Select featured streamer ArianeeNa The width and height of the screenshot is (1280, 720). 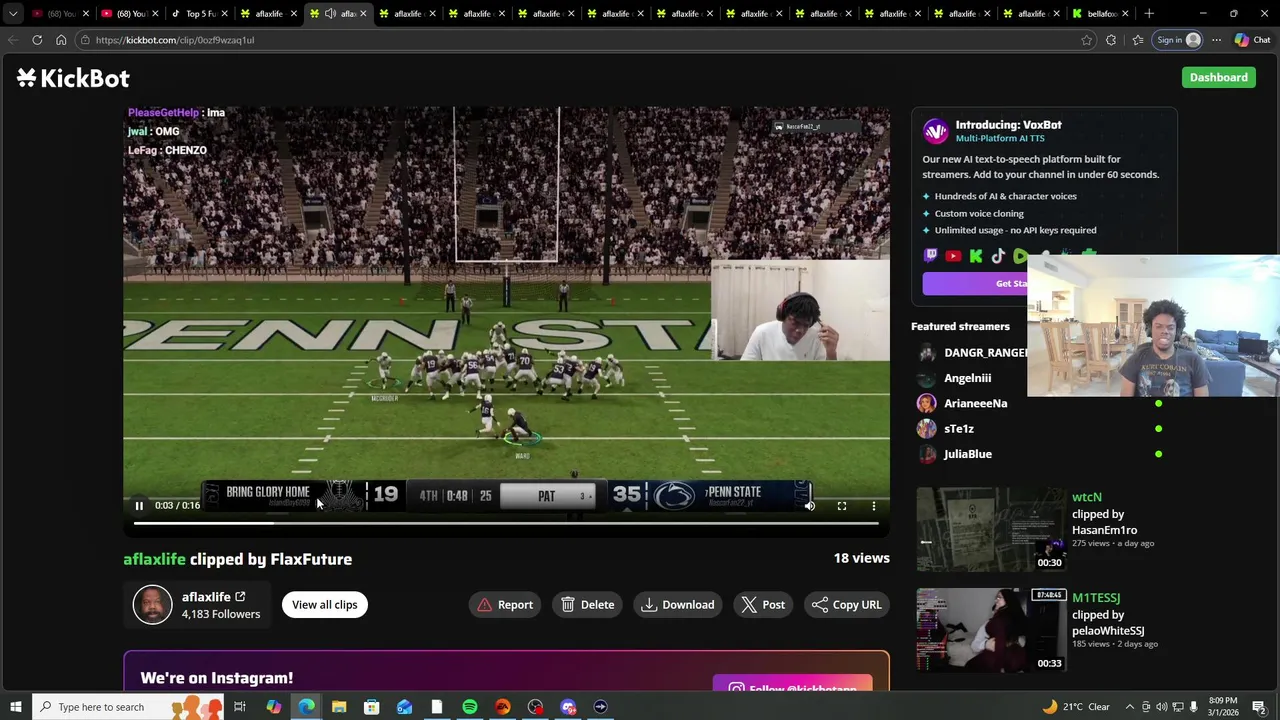coord(975,403)
